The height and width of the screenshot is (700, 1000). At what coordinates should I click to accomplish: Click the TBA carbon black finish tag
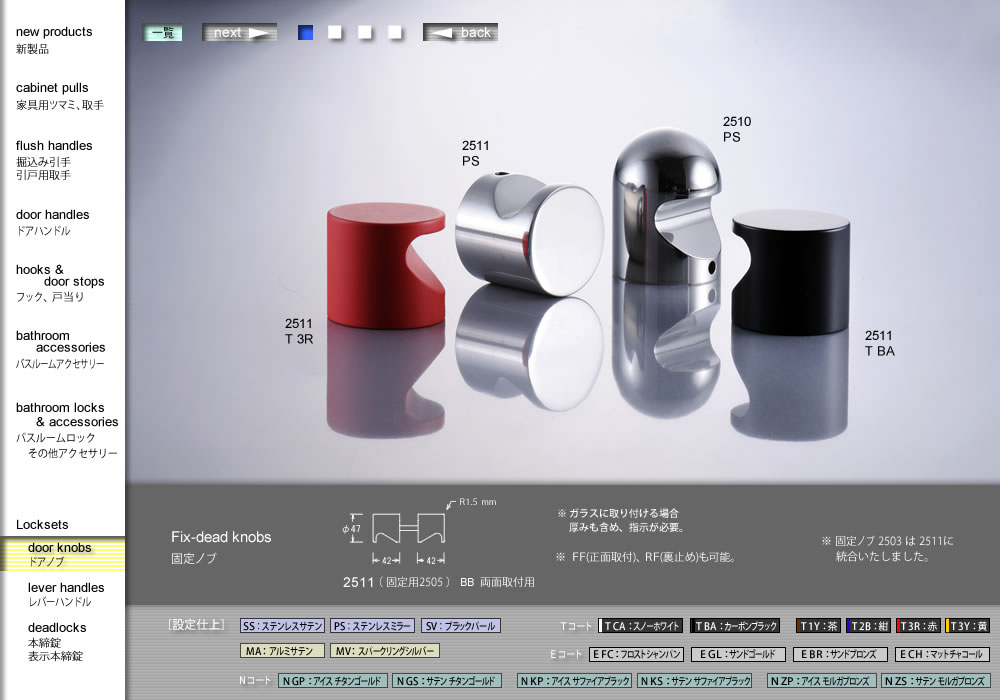[735, 626]
